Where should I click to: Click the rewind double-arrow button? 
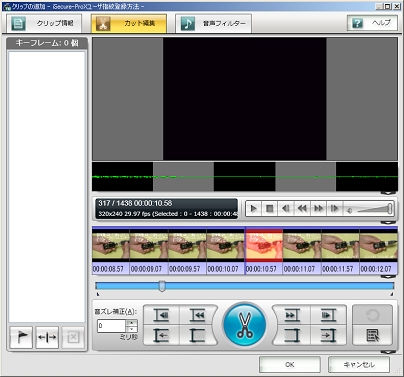(302, 209)
